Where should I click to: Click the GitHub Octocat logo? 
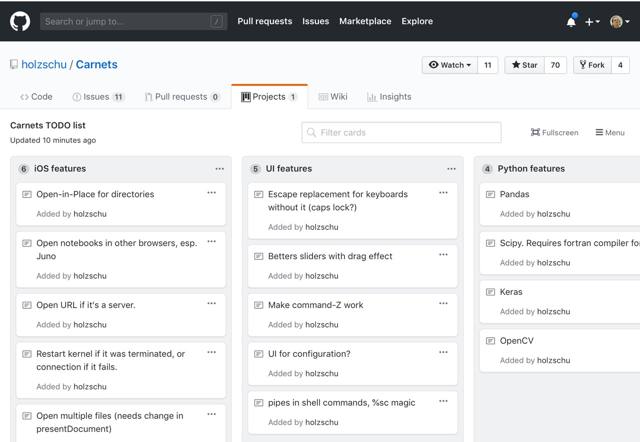point(20,20)
